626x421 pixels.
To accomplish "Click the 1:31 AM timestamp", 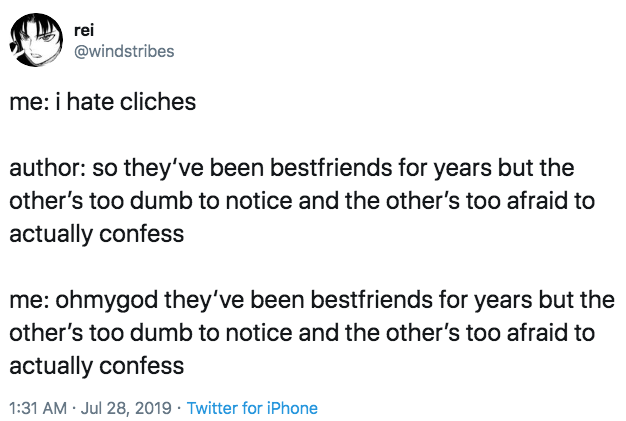I will [x=38, y=408].
